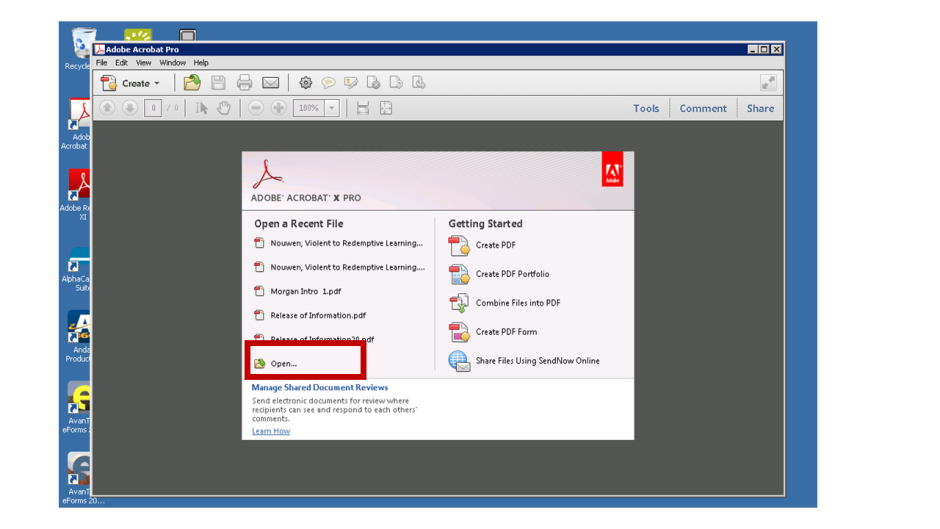Open the zoom percentage dropdown arrow

332,108
